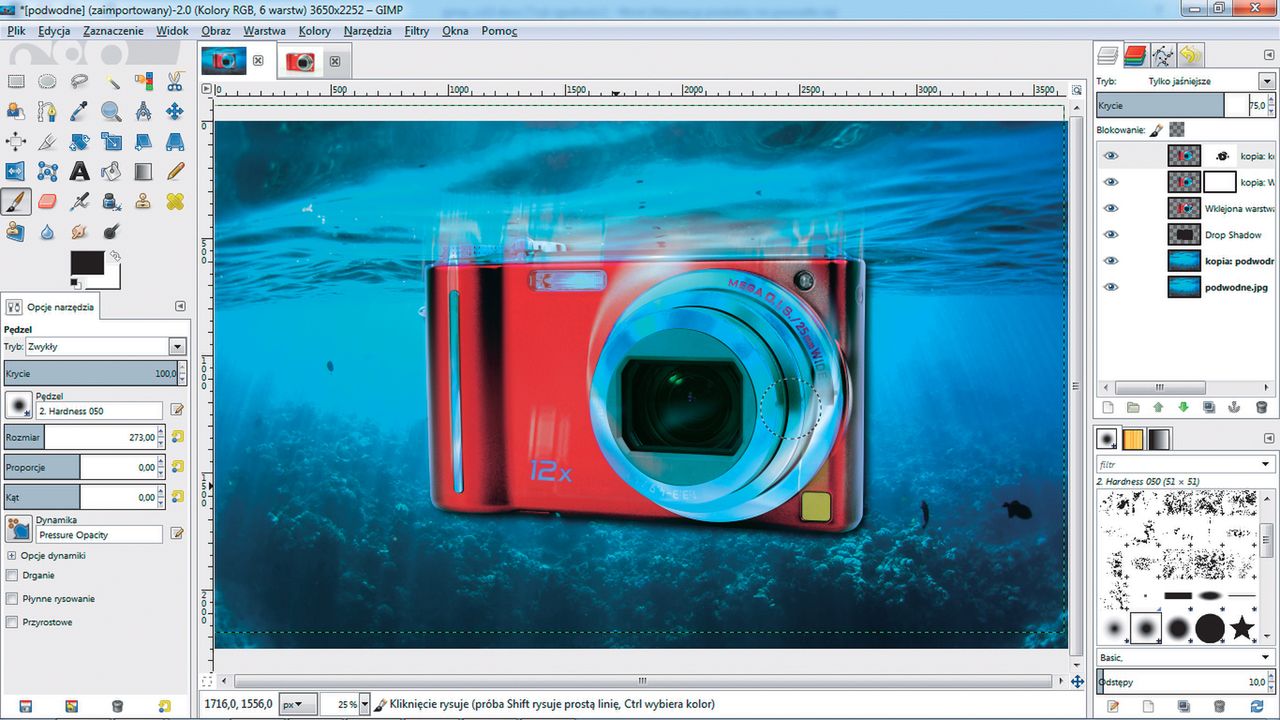This screenshot has height=720, width=1280.
Task: Open the Warstwa menu
Action: (264, 31)
